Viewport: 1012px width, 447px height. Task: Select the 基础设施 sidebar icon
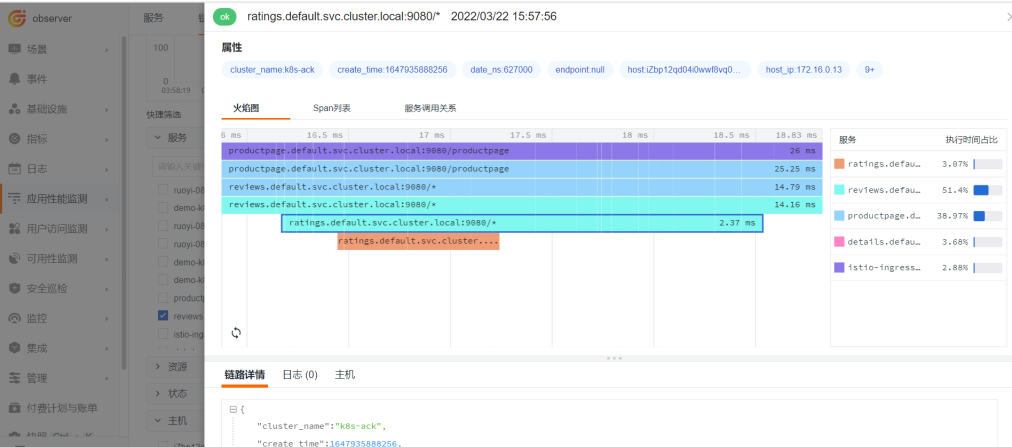coord(14,109)
